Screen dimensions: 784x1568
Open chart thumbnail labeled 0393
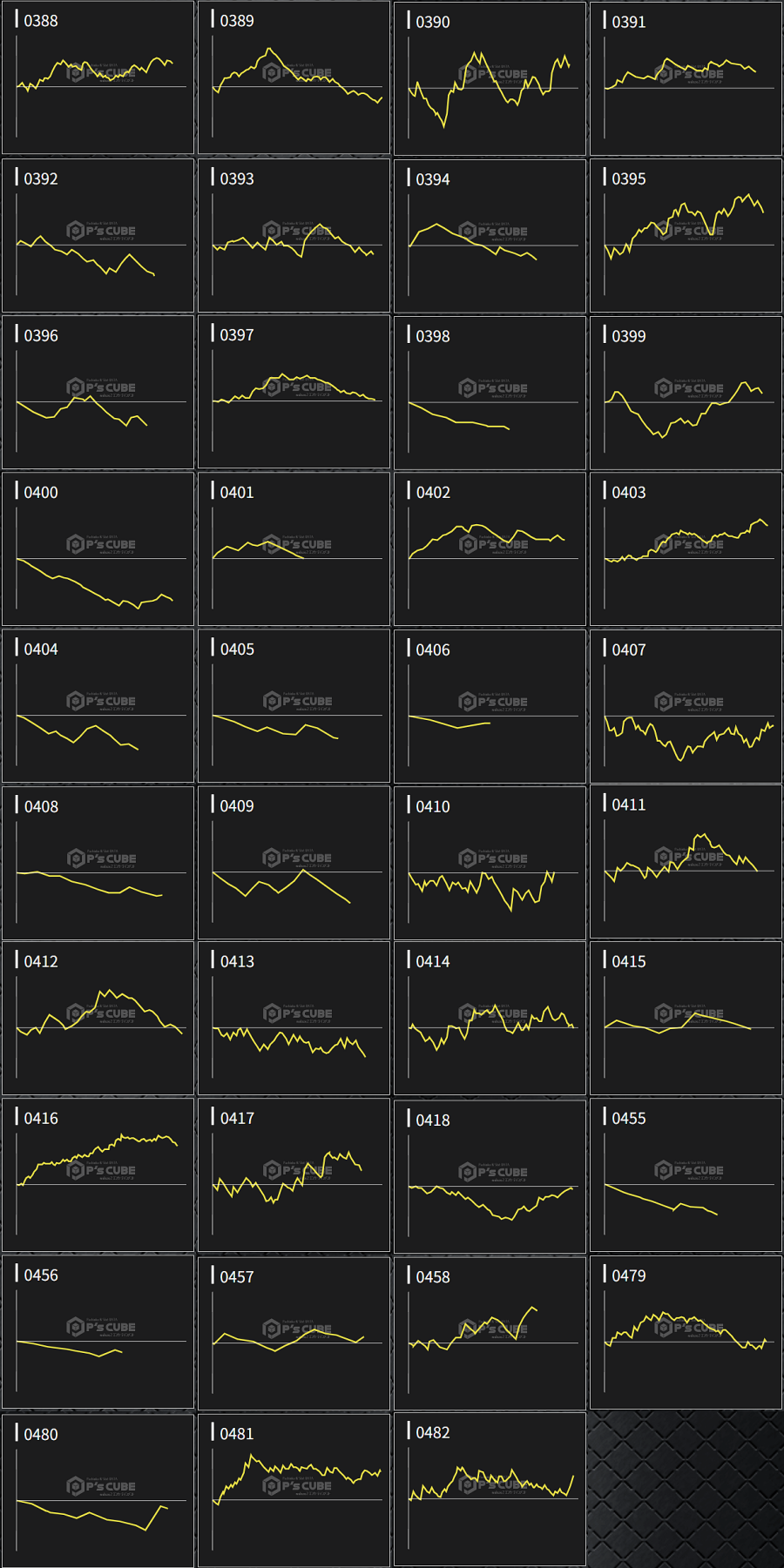294,235
